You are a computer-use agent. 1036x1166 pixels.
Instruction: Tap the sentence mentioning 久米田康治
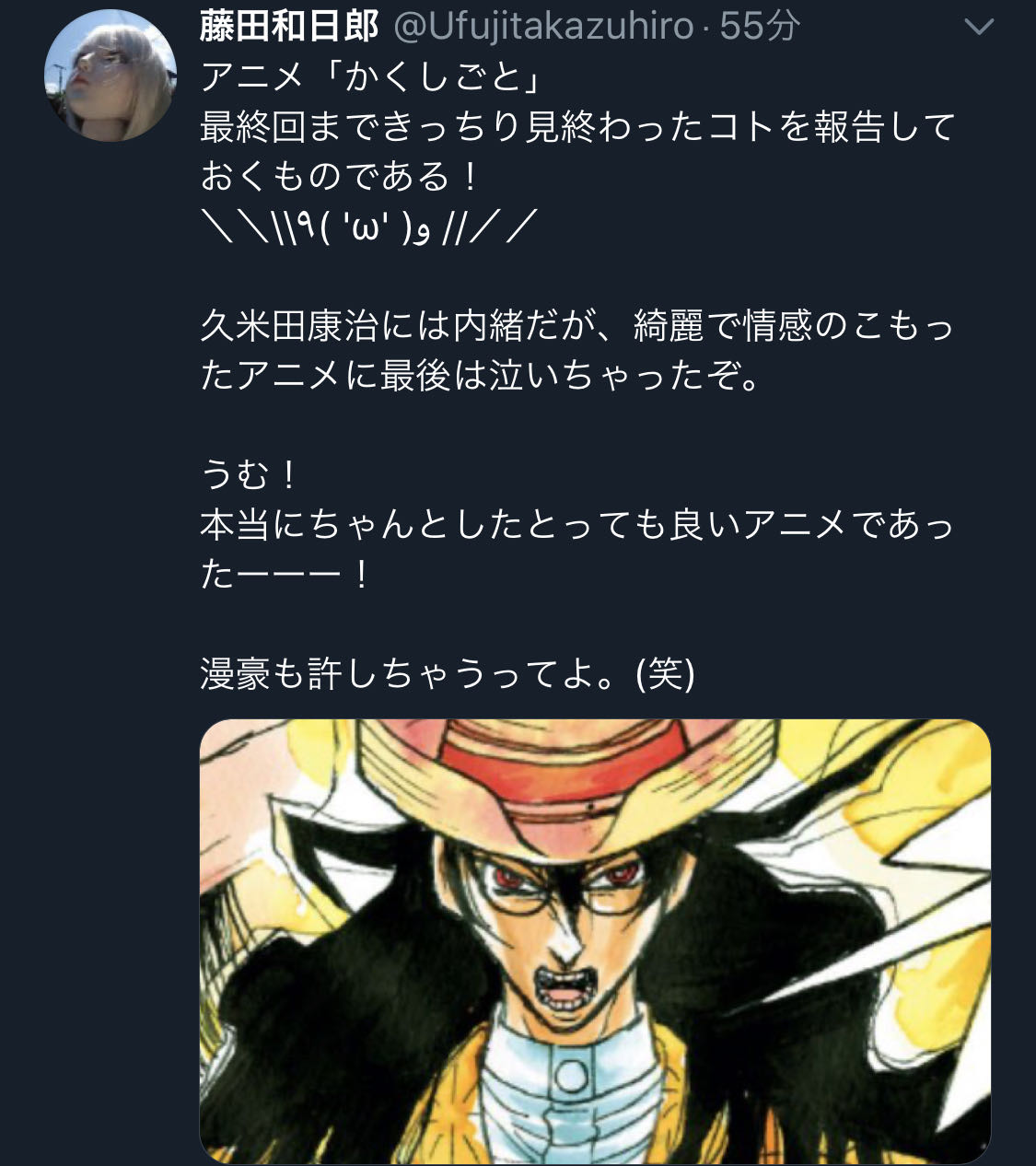click(x=577, y=349)
